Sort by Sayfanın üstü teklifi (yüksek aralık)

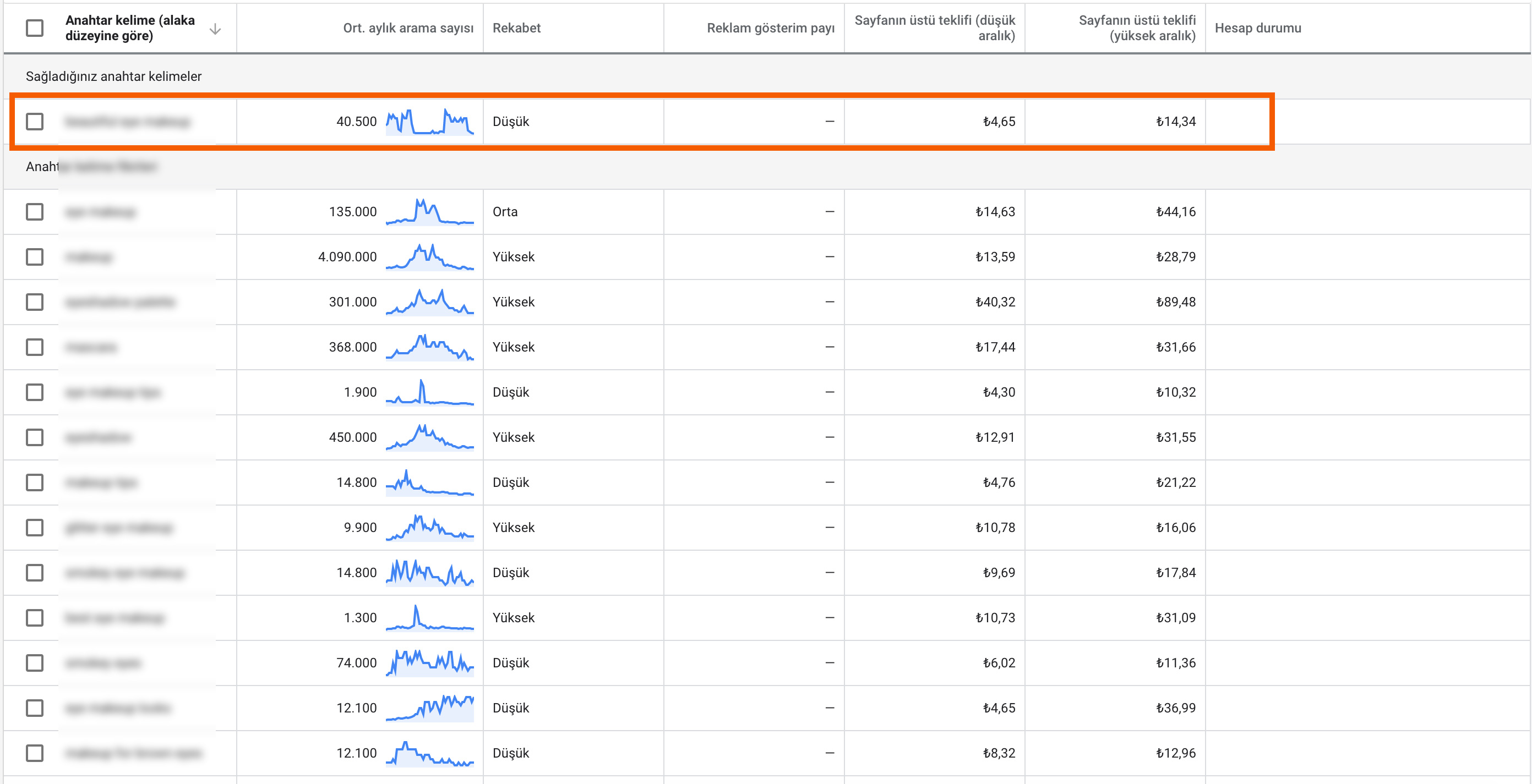pyautogui.click(x=1137, y=28)
